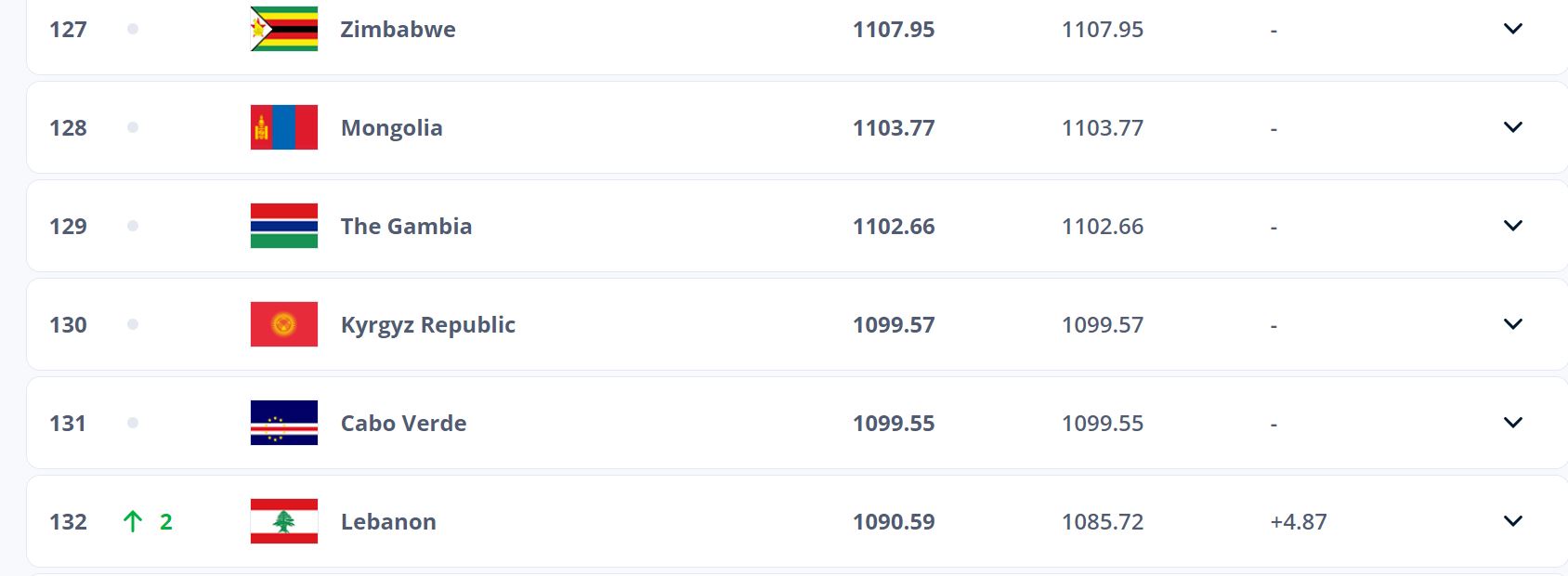This screenshot has width=1568, height=576.
Task: Click the Cabo Verde flag icon
Action: point(283,423)
